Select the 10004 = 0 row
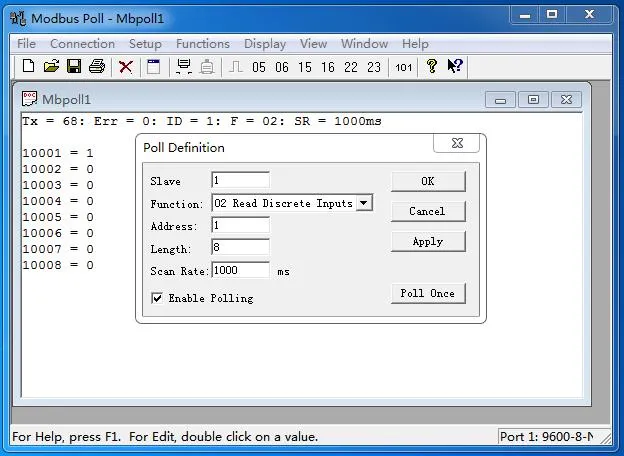Viewport: 624px width, 456px height. coord(58,201)
